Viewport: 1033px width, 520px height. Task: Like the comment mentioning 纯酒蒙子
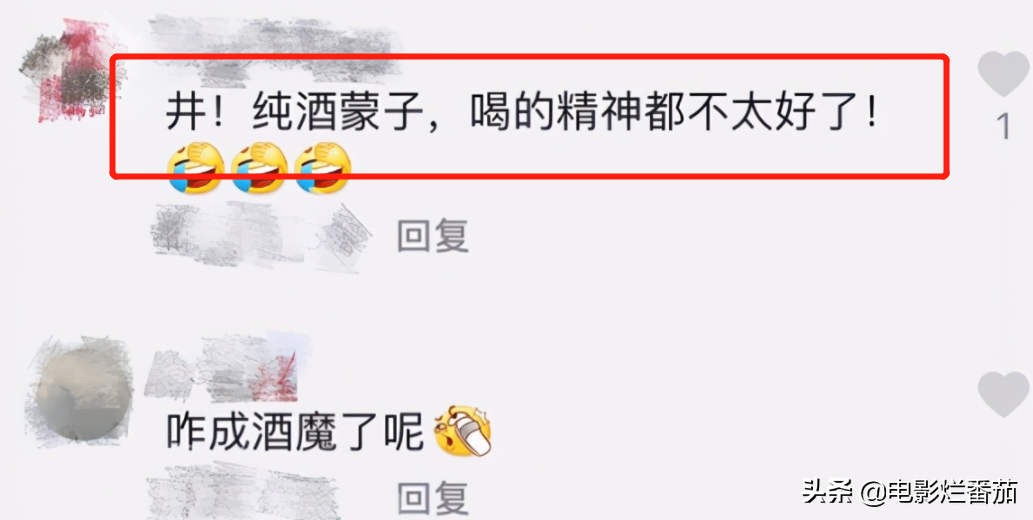tap(1003, 74)
